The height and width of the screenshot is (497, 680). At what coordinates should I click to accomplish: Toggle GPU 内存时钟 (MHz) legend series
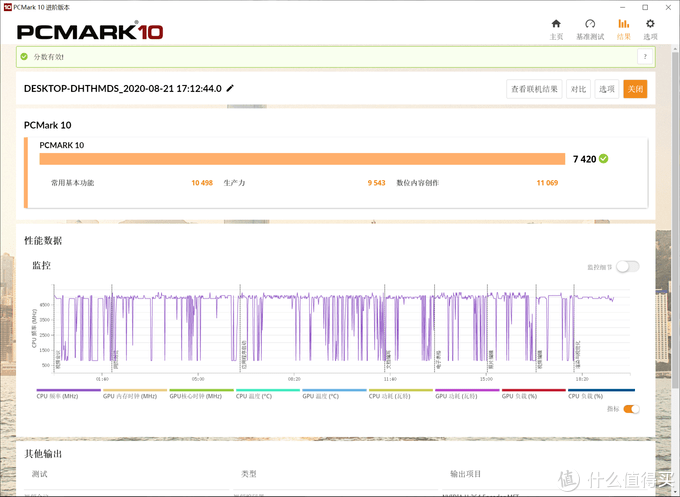pyautogui.click(x=135, y=394)
